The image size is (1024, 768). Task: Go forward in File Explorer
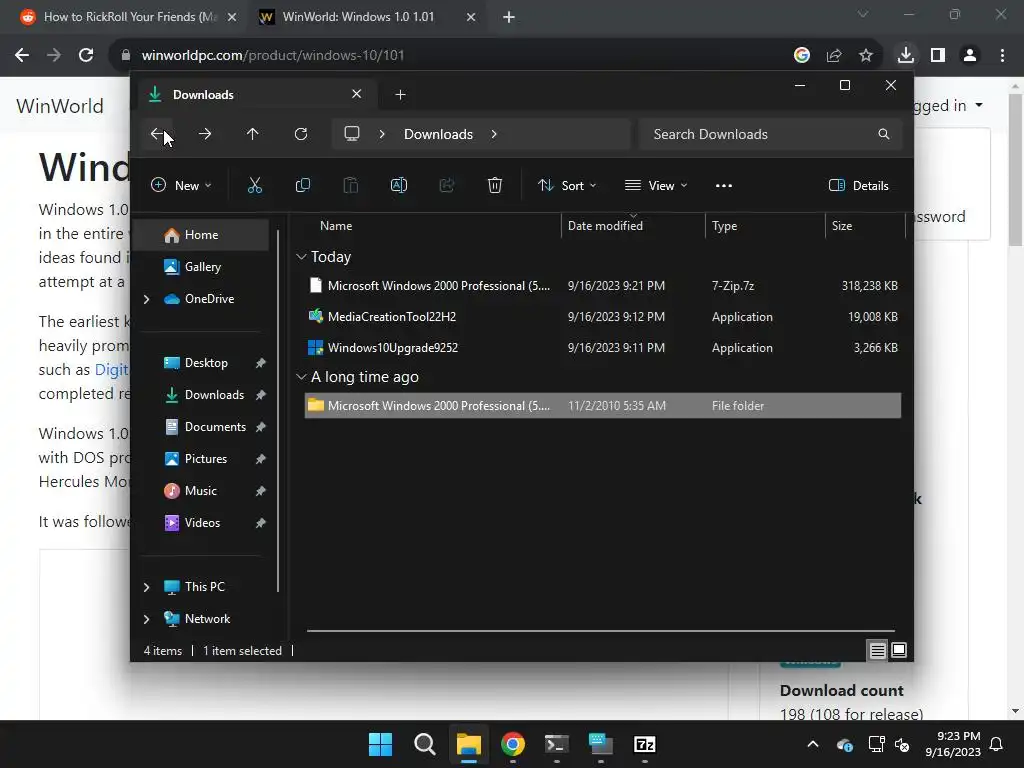coord(205,134)
